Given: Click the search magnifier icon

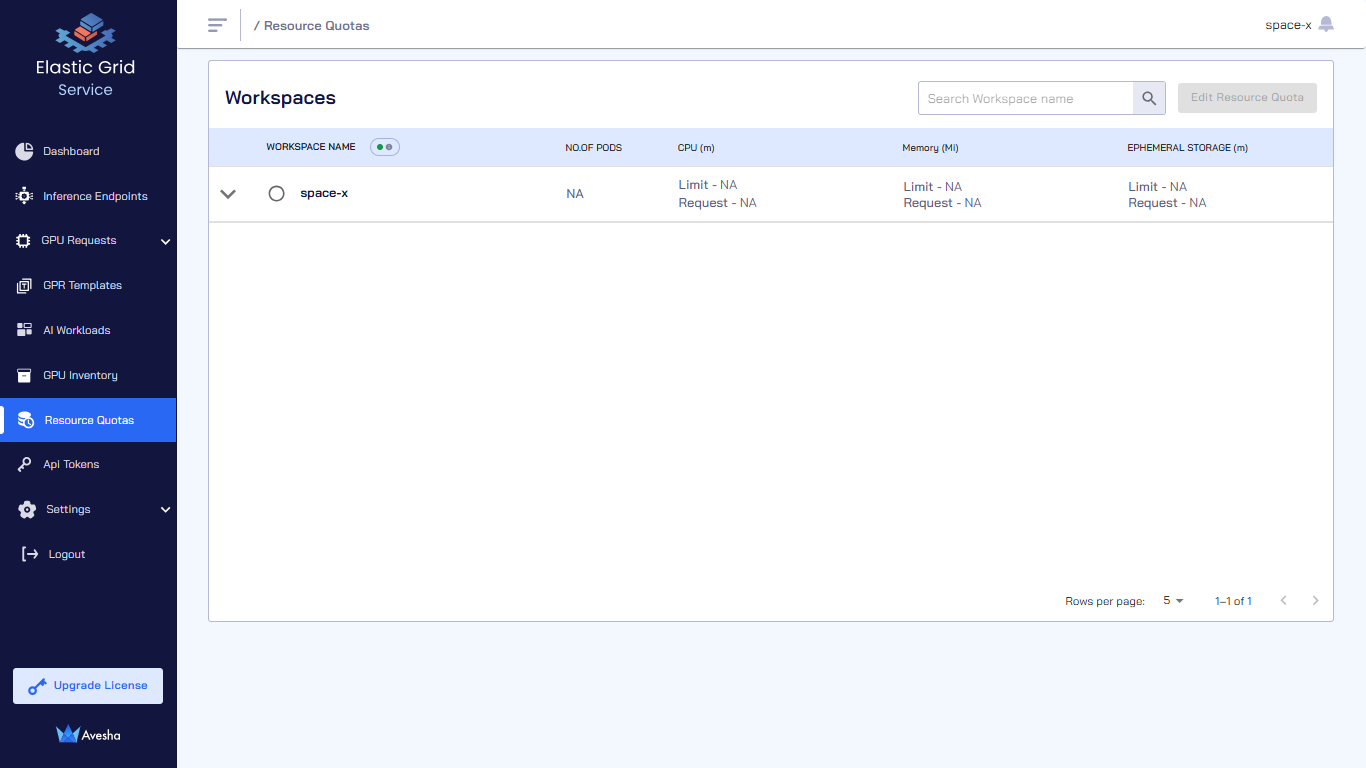Looking at the screenshot, I should click(1149, 98).
